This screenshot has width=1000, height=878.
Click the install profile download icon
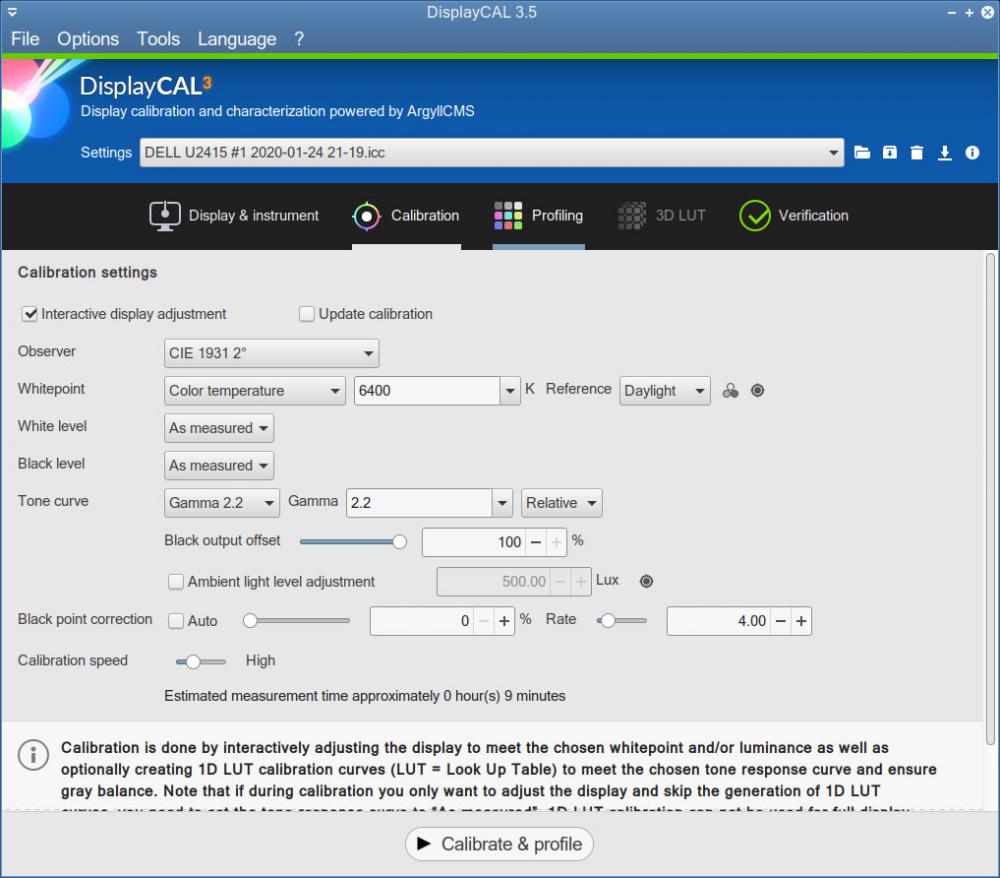coord(945,152)
